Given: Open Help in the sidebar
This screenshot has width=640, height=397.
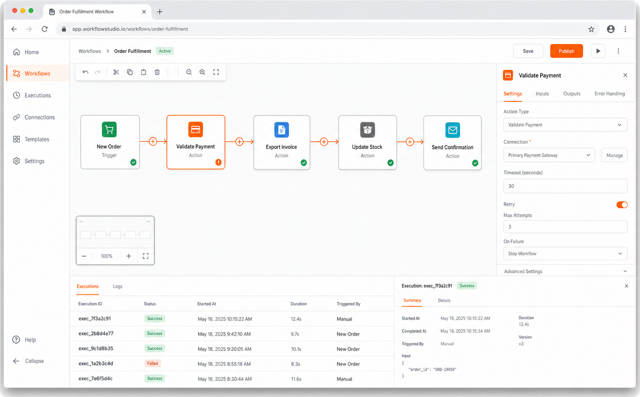Looking at the screenshot, I should (24, 339).
